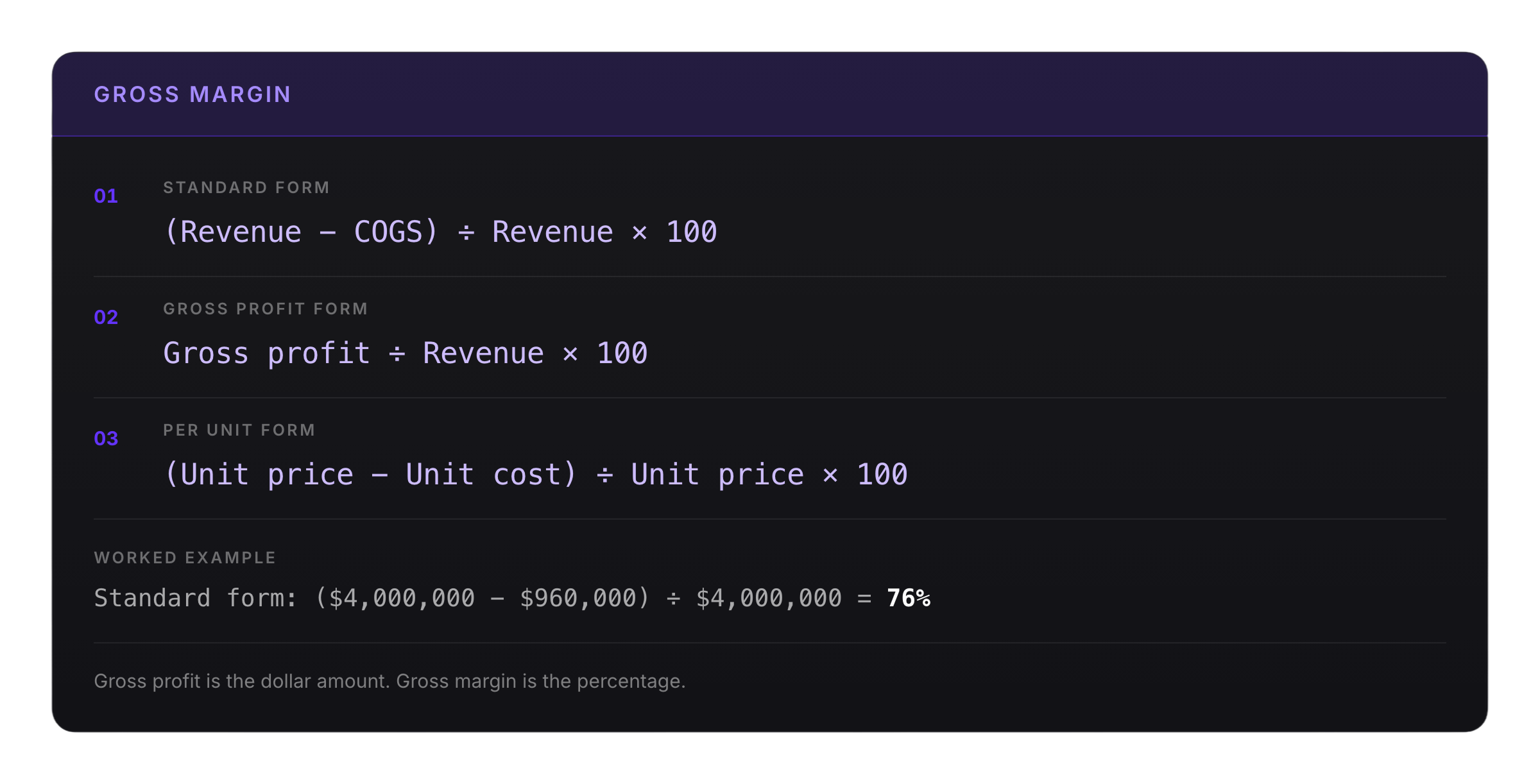Click the GROSS MARGIN card title
Viewport: 1540px width, 784px height.
tap(193, 94)
